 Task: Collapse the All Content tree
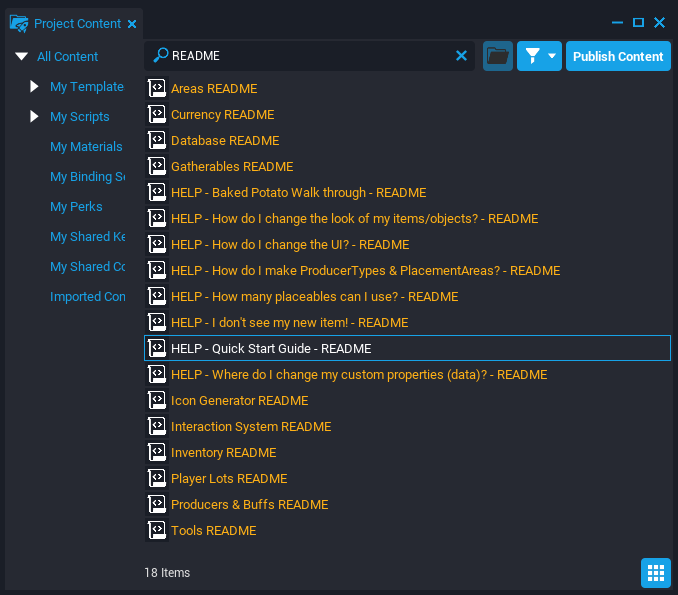click(21, 57)
